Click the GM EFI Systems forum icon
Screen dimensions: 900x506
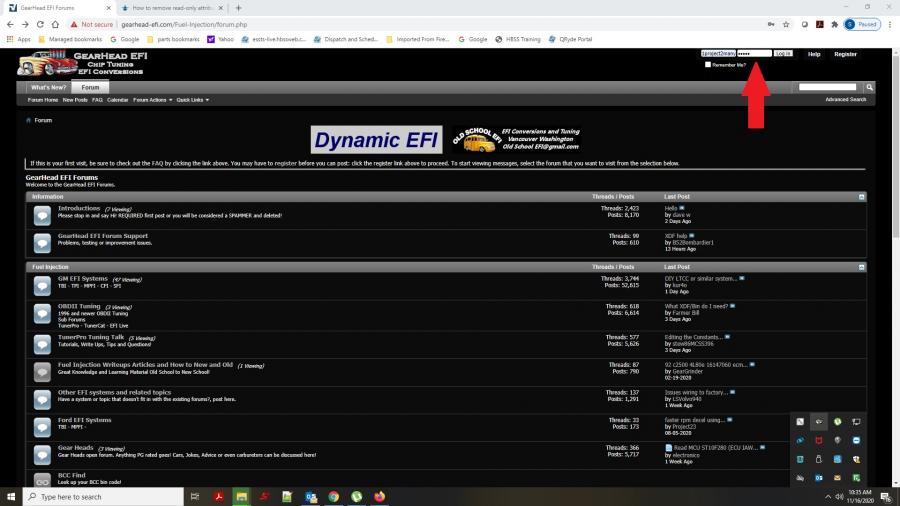[x=42, y=285]
